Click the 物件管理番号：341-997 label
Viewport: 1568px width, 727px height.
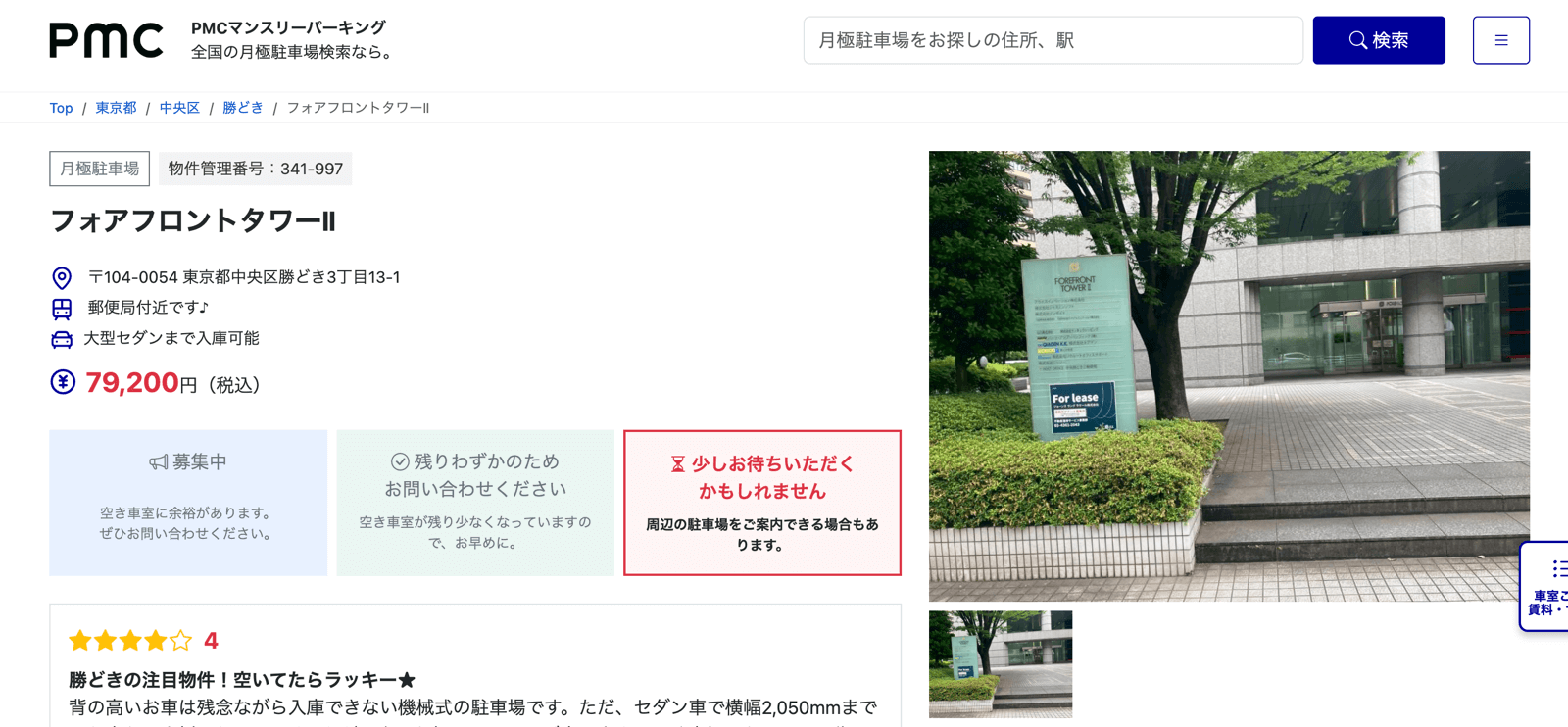[256, 169]
